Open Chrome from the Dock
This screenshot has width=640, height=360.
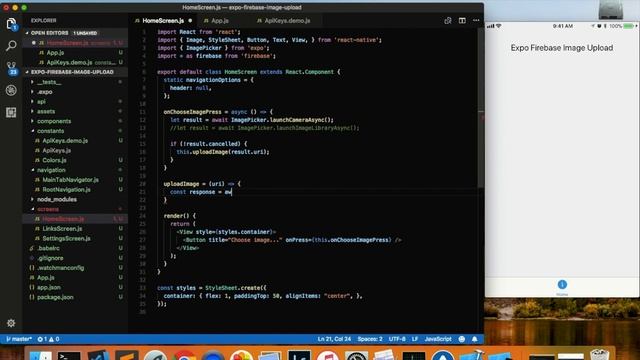tap(184, 356)
